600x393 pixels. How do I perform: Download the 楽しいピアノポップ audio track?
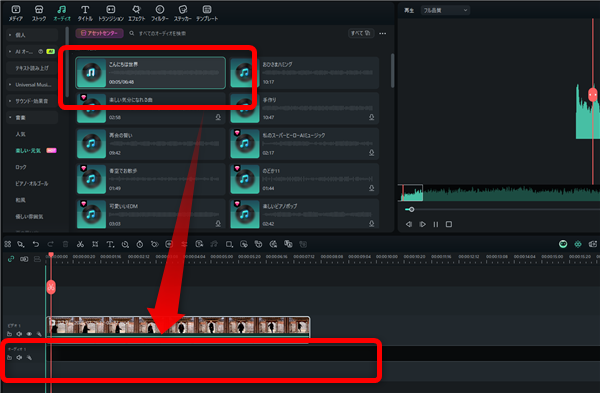pyautogui.click(x=372, y=223)
